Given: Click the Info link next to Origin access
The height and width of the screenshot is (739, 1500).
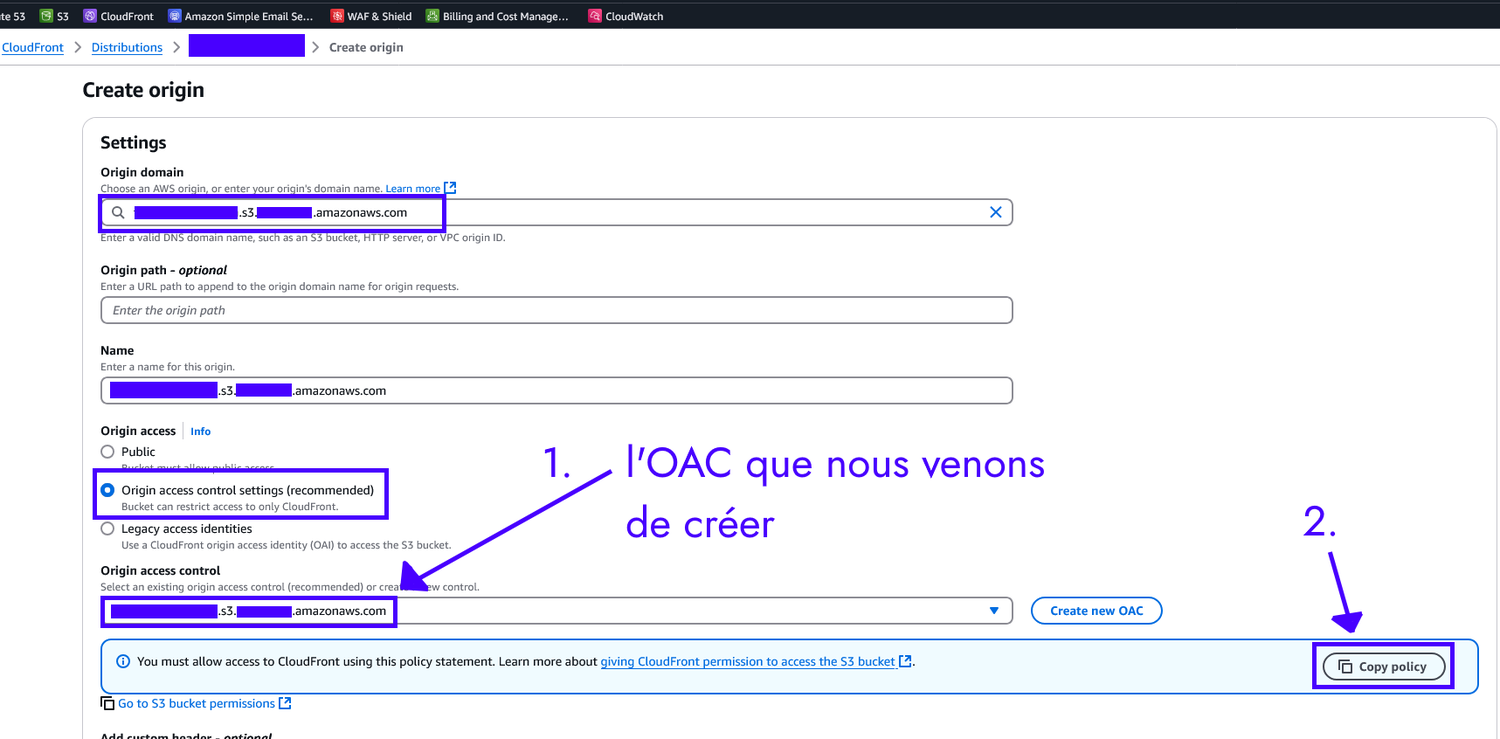Looking at the screenshot, I should pyautogui.click(x=201, y=431).
